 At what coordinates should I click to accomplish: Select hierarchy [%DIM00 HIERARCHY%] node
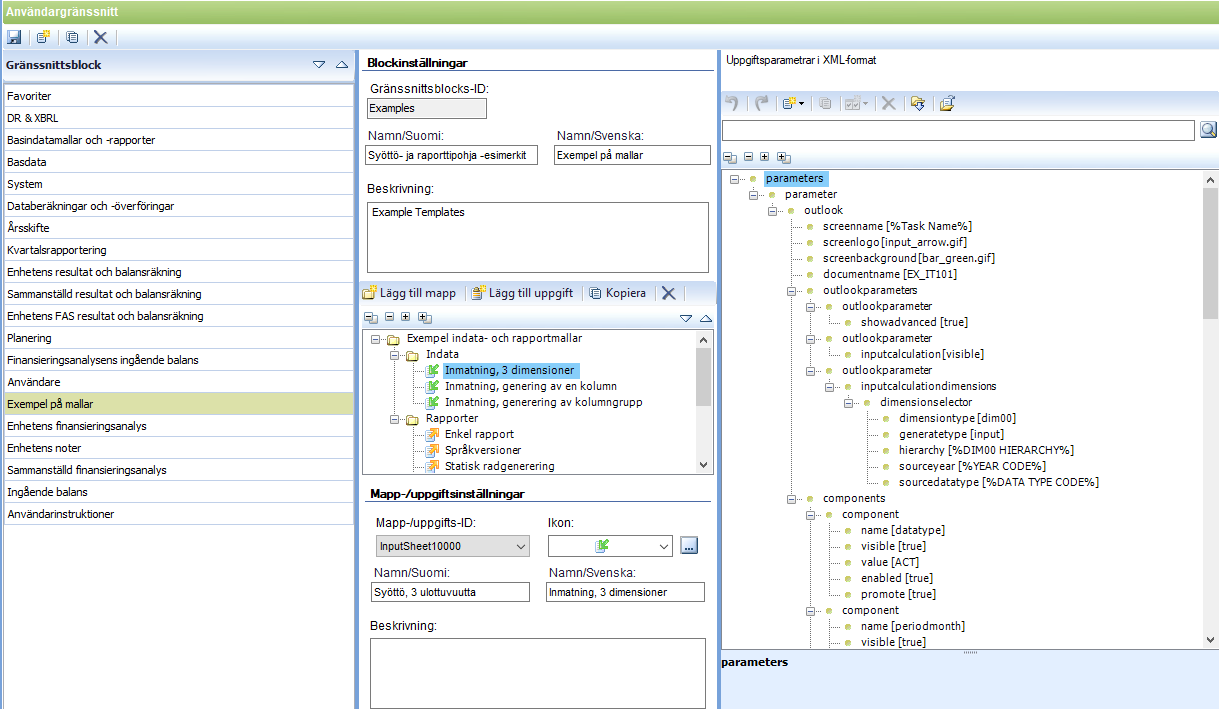tap(985, 450)
